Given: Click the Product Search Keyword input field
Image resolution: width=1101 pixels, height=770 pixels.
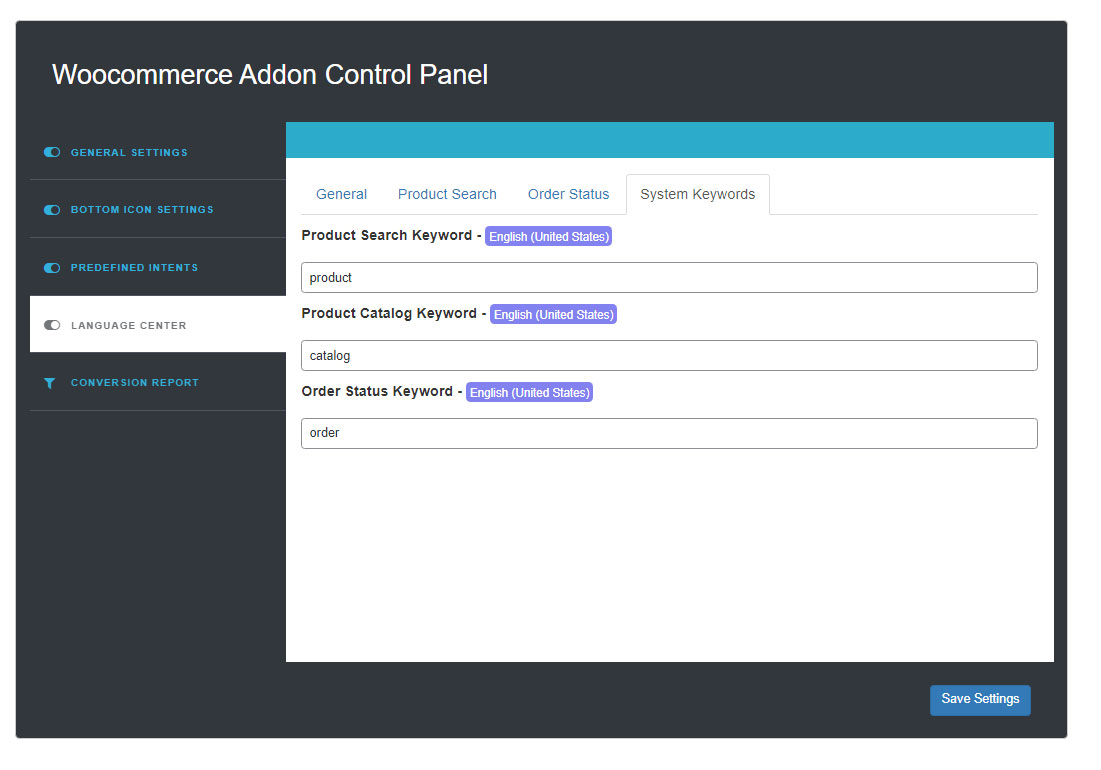Looking at the screenshot, I should (669, 277).
